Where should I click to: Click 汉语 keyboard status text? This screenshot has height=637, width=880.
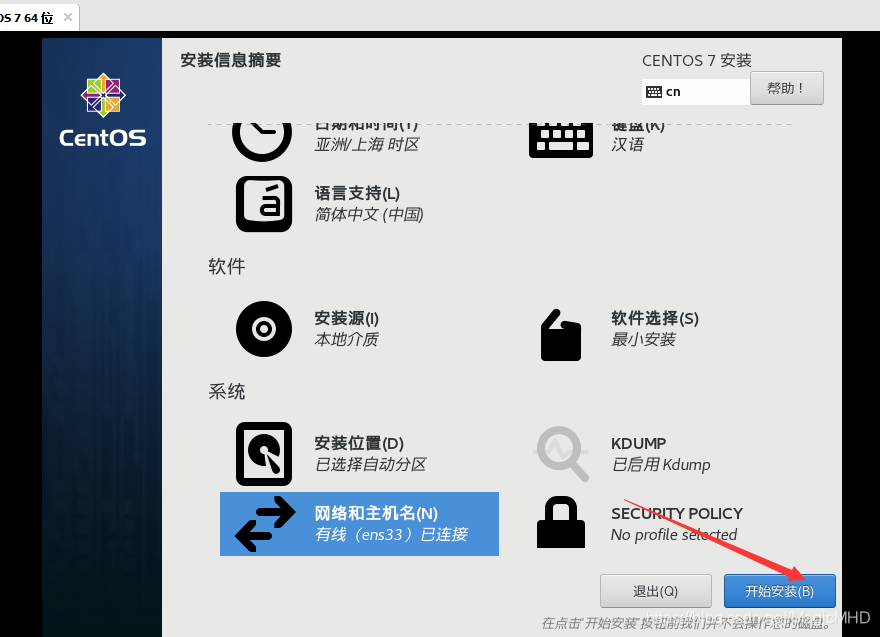(627, 145)
